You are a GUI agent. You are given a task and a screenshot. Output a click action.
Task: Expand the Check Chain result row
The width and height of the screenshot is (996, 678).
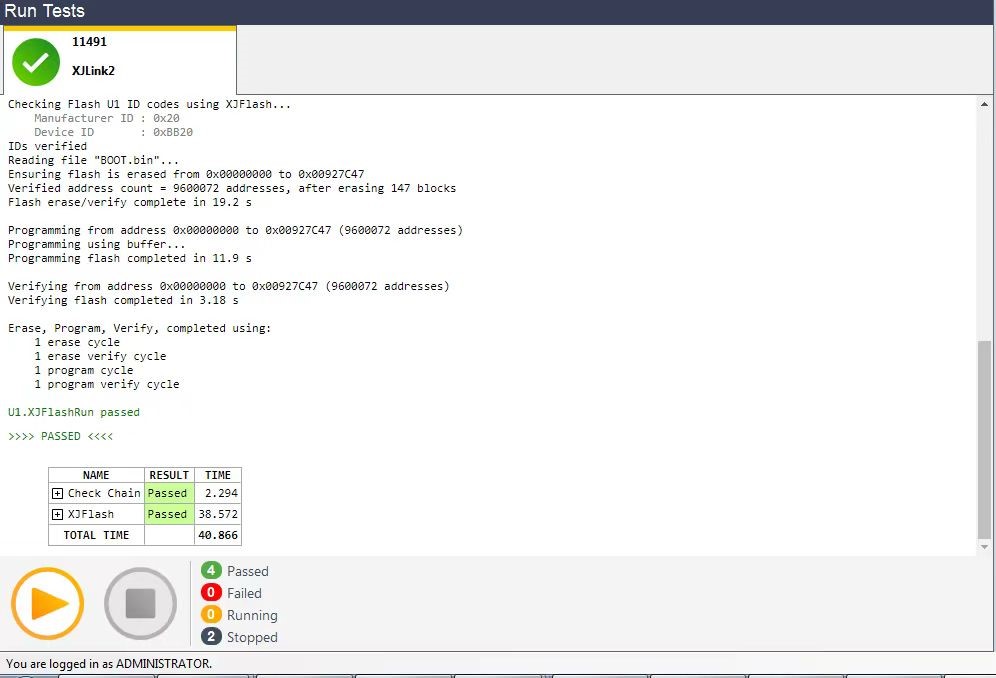pos(57,494)
